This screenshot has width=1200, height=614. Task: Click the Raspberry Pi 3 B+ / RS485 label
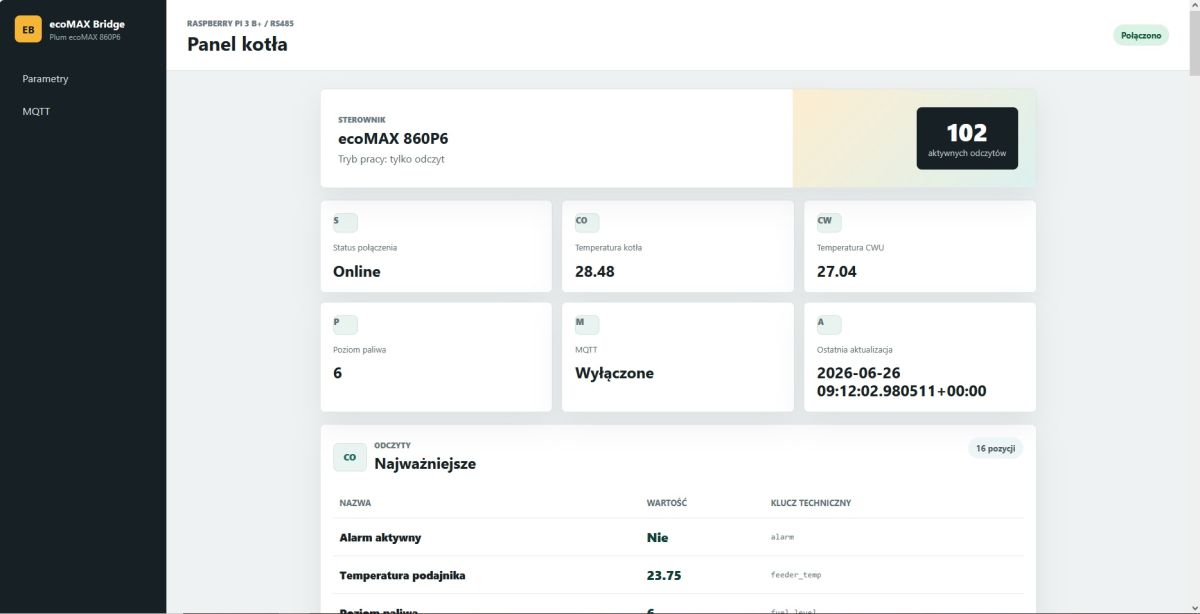(240, 23)
